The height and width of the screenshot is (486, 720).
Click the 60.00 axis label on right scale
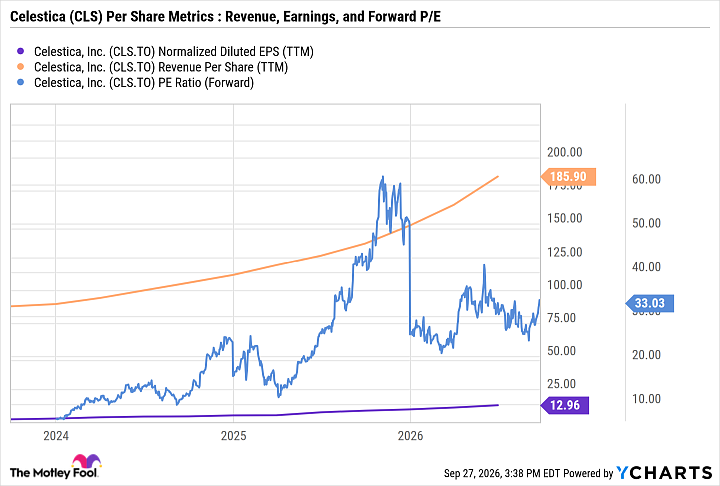[647, 179]
